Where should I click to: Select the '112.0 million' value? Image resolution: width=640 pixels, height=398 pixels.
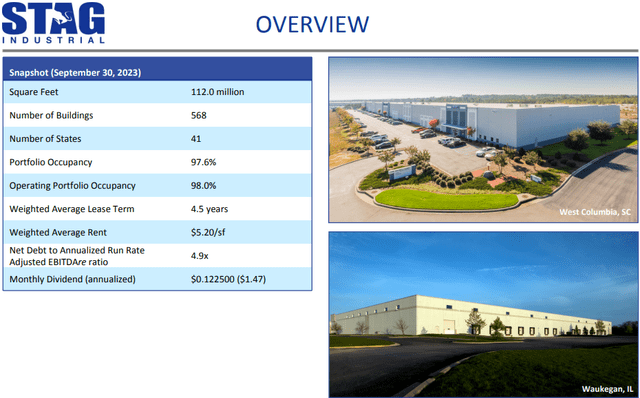tap(218, 92)
